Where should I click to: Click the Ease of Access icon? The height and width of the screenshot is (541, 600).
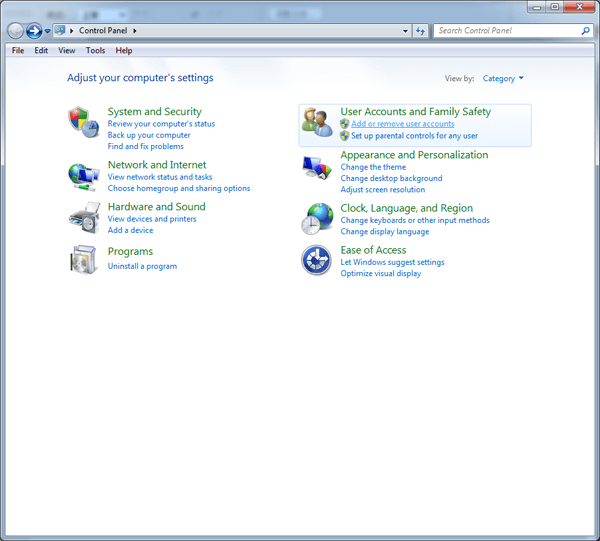click(x=316, y=260)
